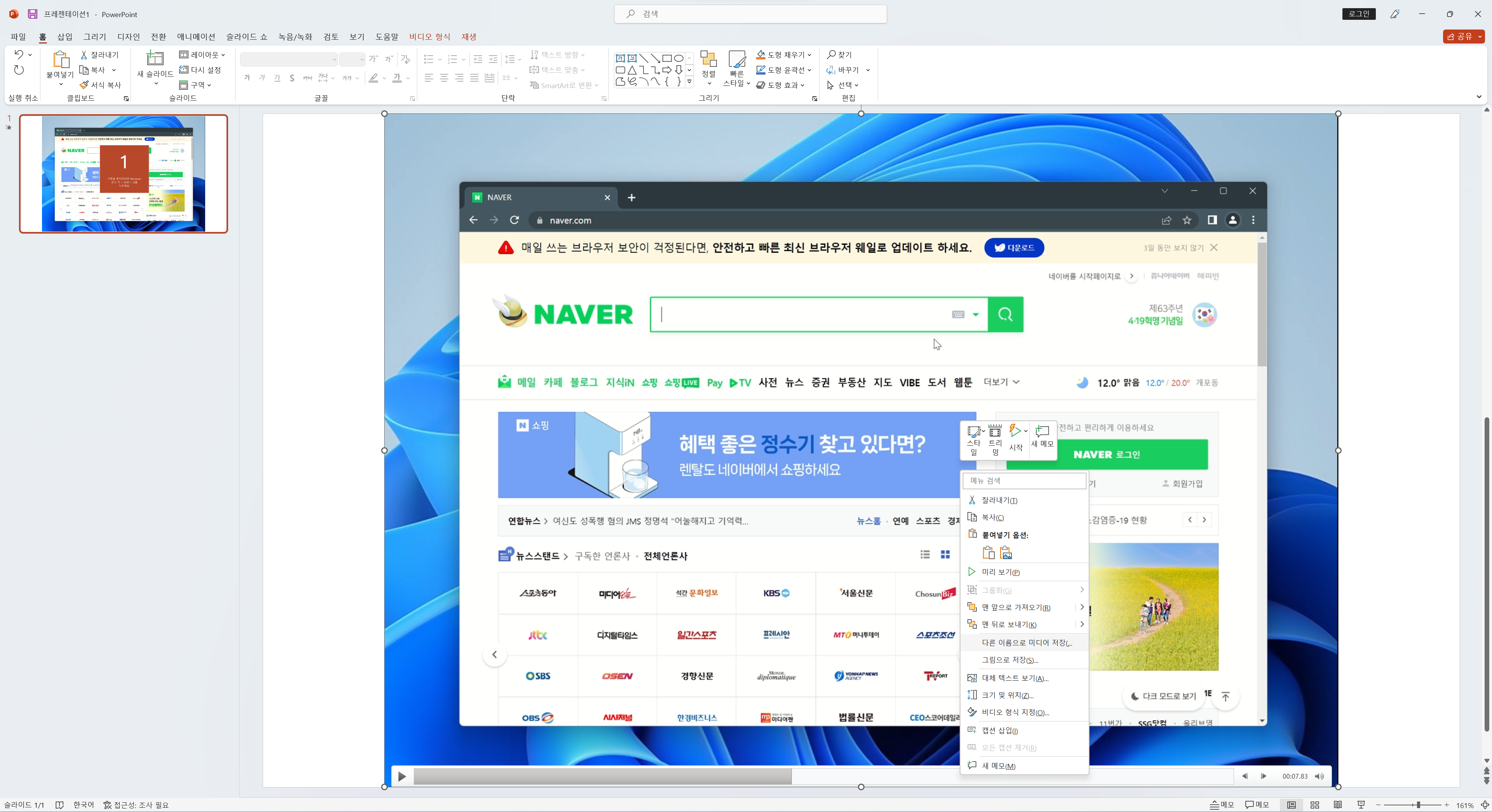The width and height of the screenshot is (1492, 812).
Task: Click the video volume speaker icon
Action: point(1319,776)
